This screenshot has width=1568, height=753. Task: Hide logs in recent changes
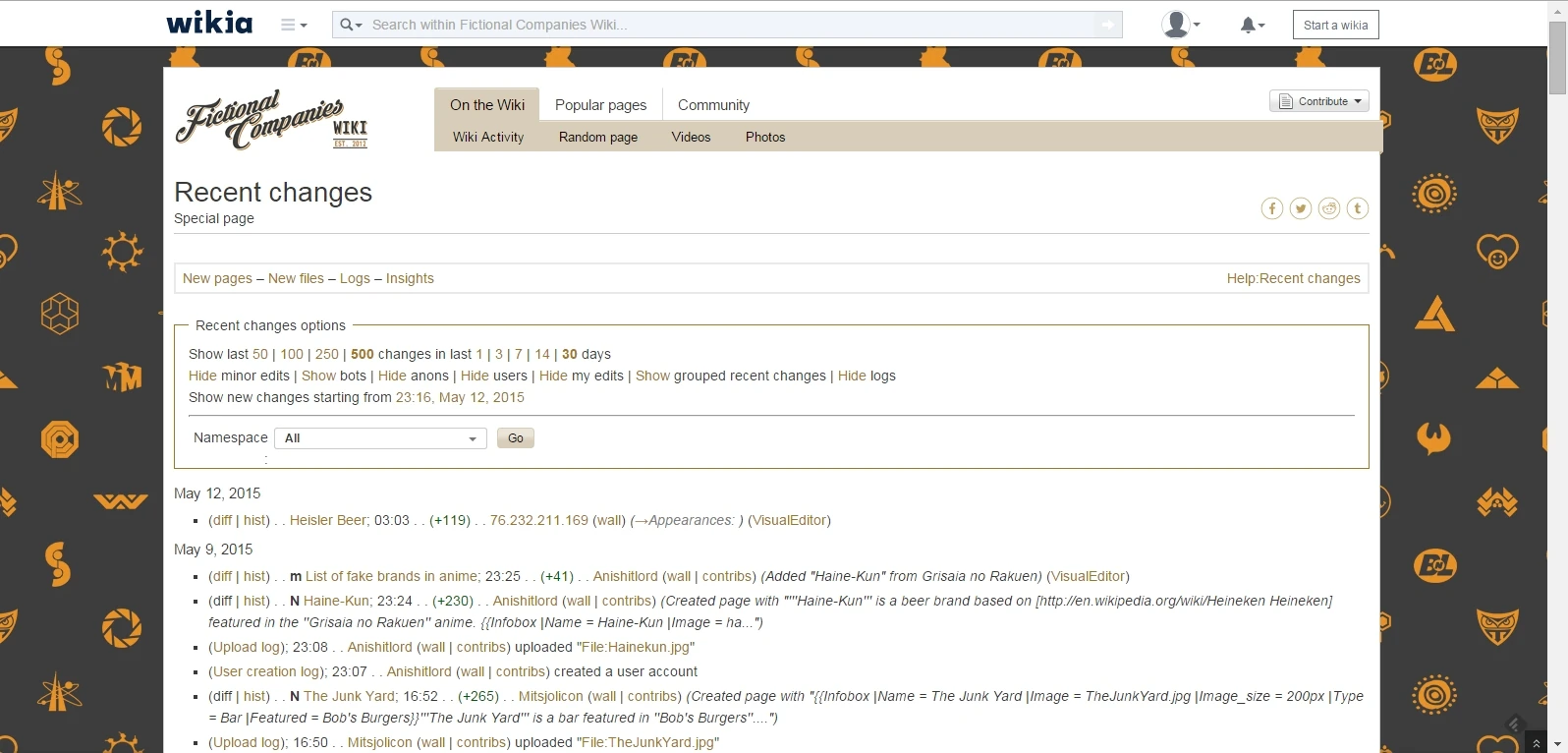[x=852, y=376]
